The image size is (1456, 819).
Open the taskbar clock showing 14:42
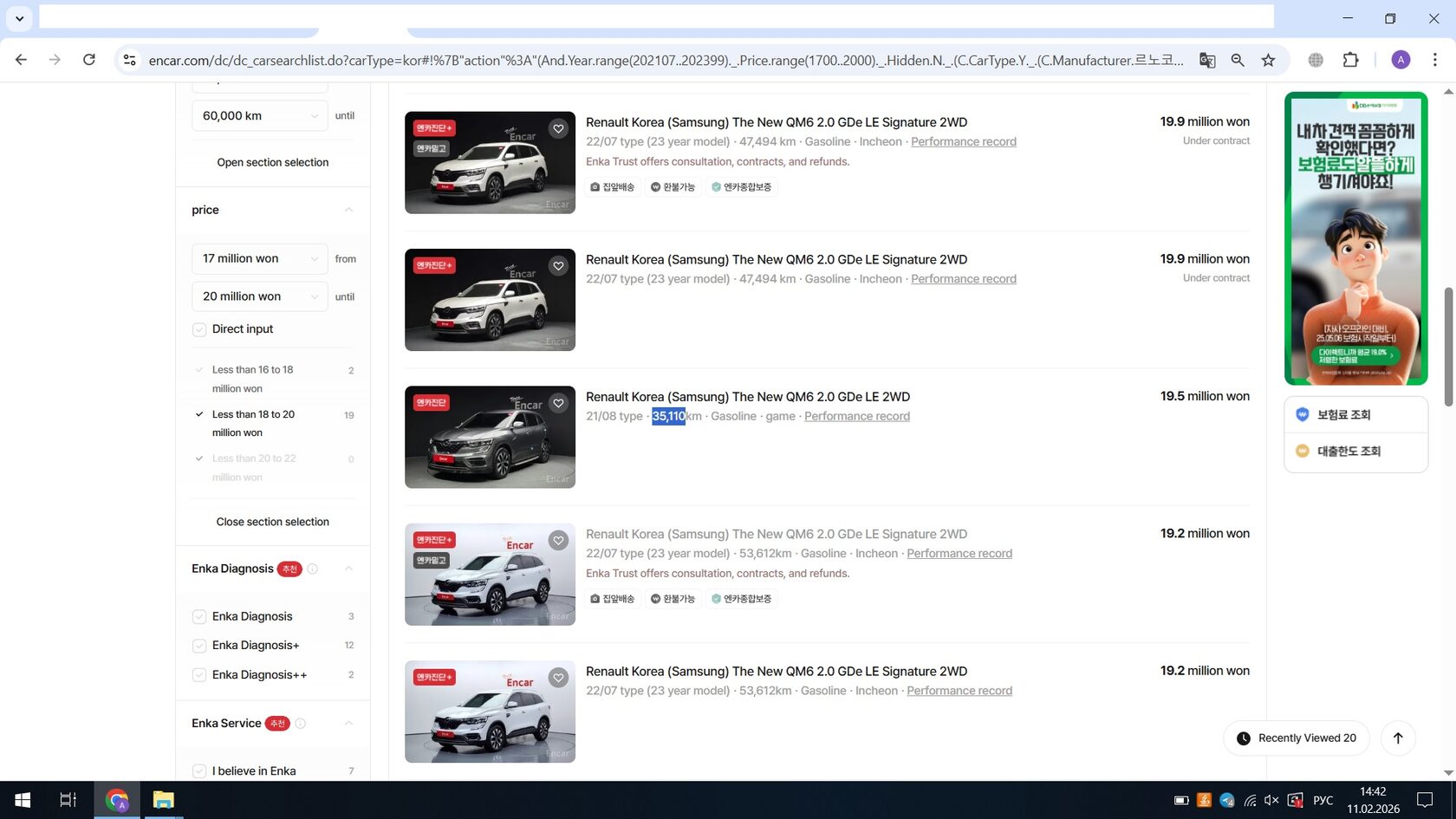point(1373,800)
